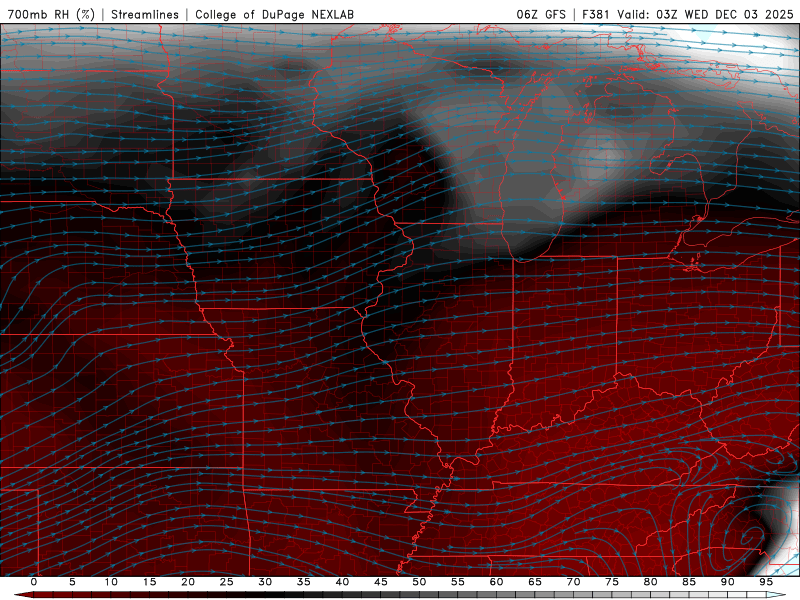This screenshot has width=800, height=600.
Task: Click the "75" value on the color scale
Action: (612, 582)
